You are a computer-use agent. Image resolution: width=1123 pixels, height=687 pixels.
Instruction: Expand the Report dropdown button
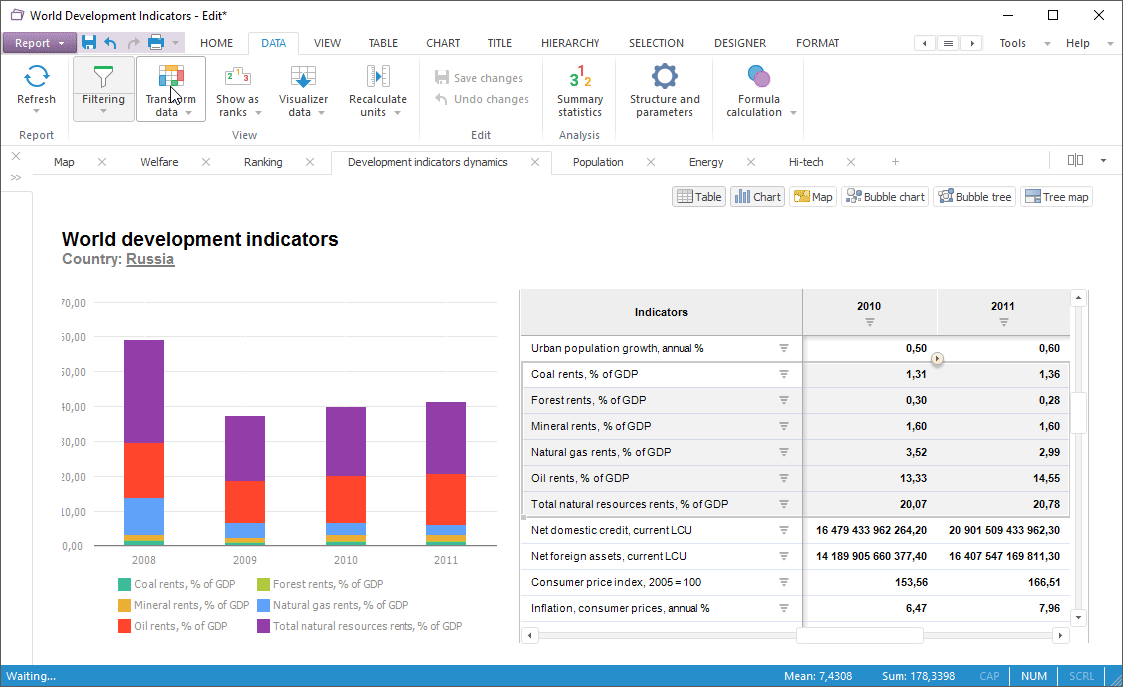point(40,43)
